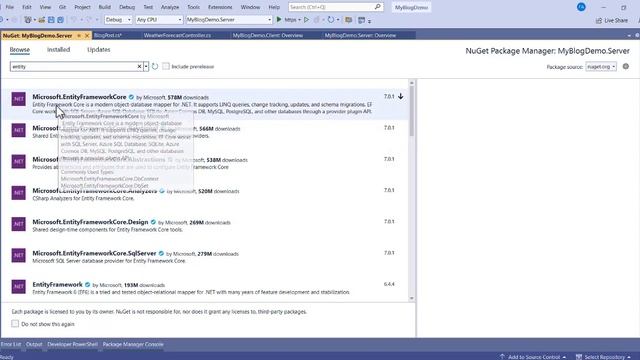Toggle Include prerelease checkbox
640x360 pixels.
coord(166,66)
